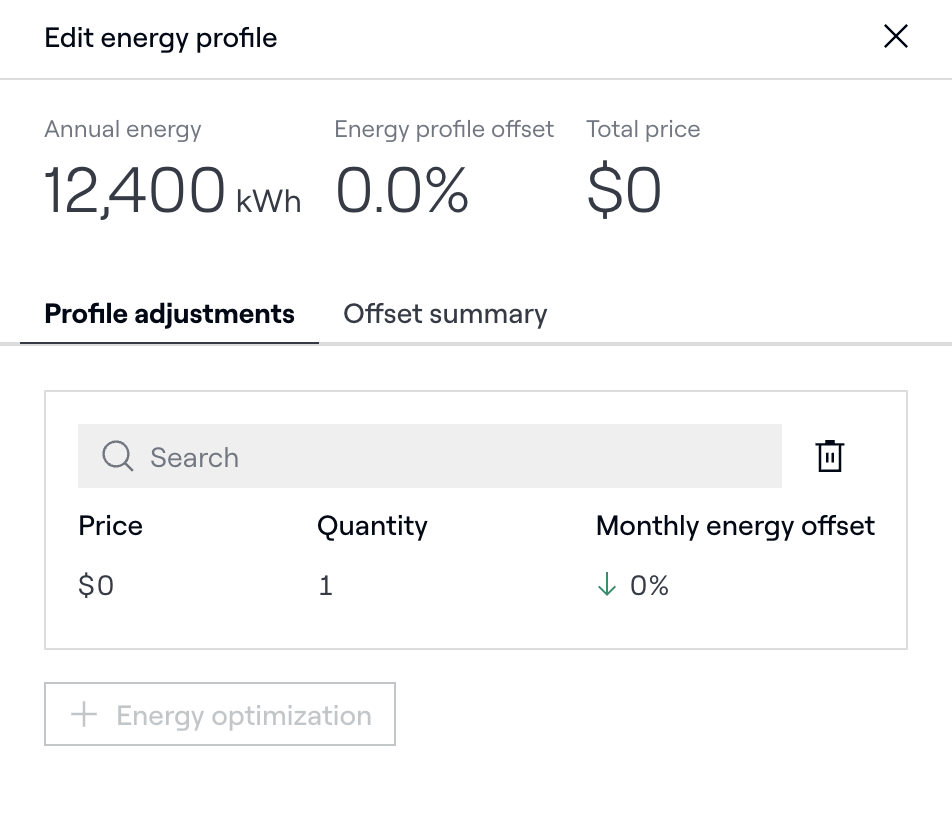Select the Profile adjustments tab
The width and height of the screenshot is (952, 826).
point(169,314)
